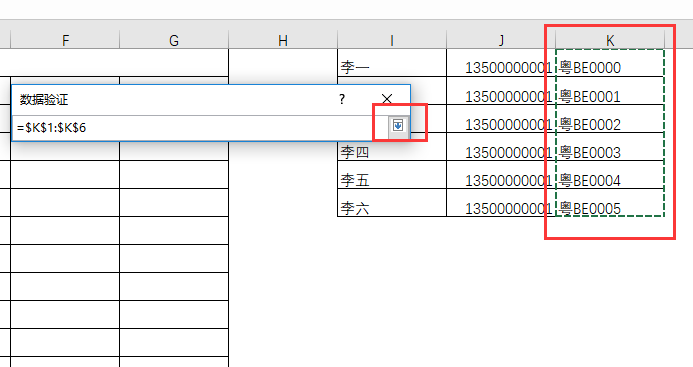
Task: Close the 数据验证 dialog
Action: [387, 99]
